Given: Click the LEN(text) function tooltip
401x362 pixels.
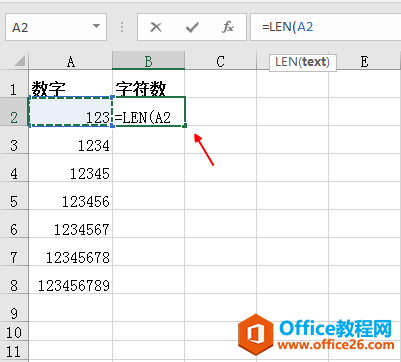Looking at the screenshot, I should coord(303,62).
